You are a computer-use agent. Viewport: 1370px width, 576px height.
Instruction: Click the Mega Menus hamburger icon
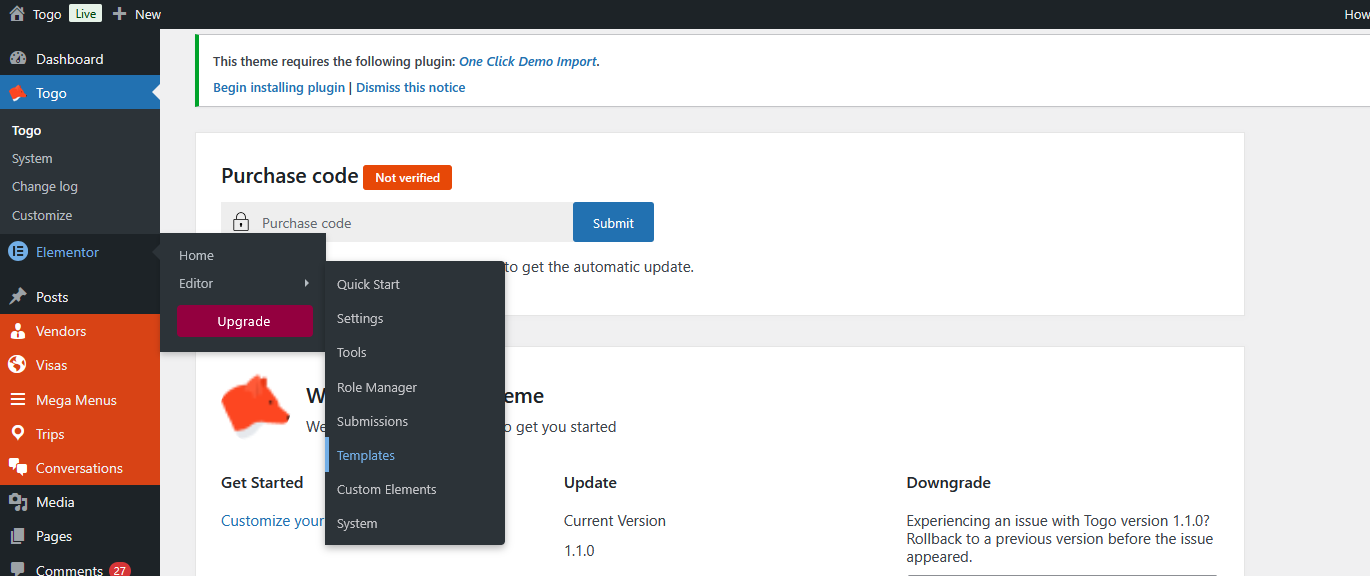pos(17,400)
